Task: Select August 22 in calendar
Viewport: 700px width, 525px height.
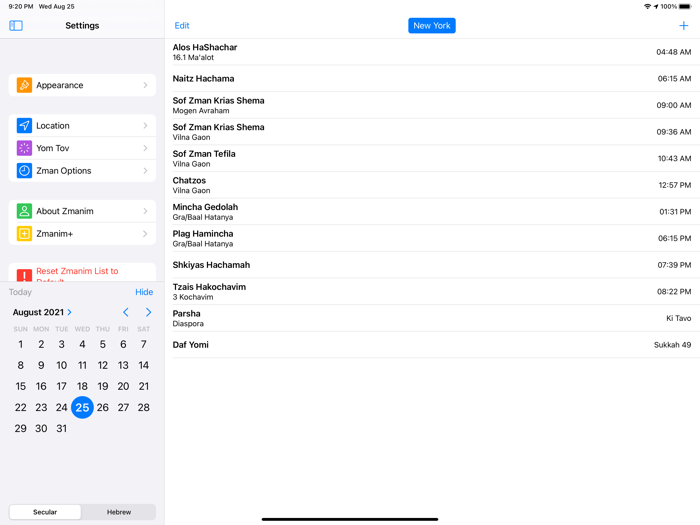Action: 21,407
